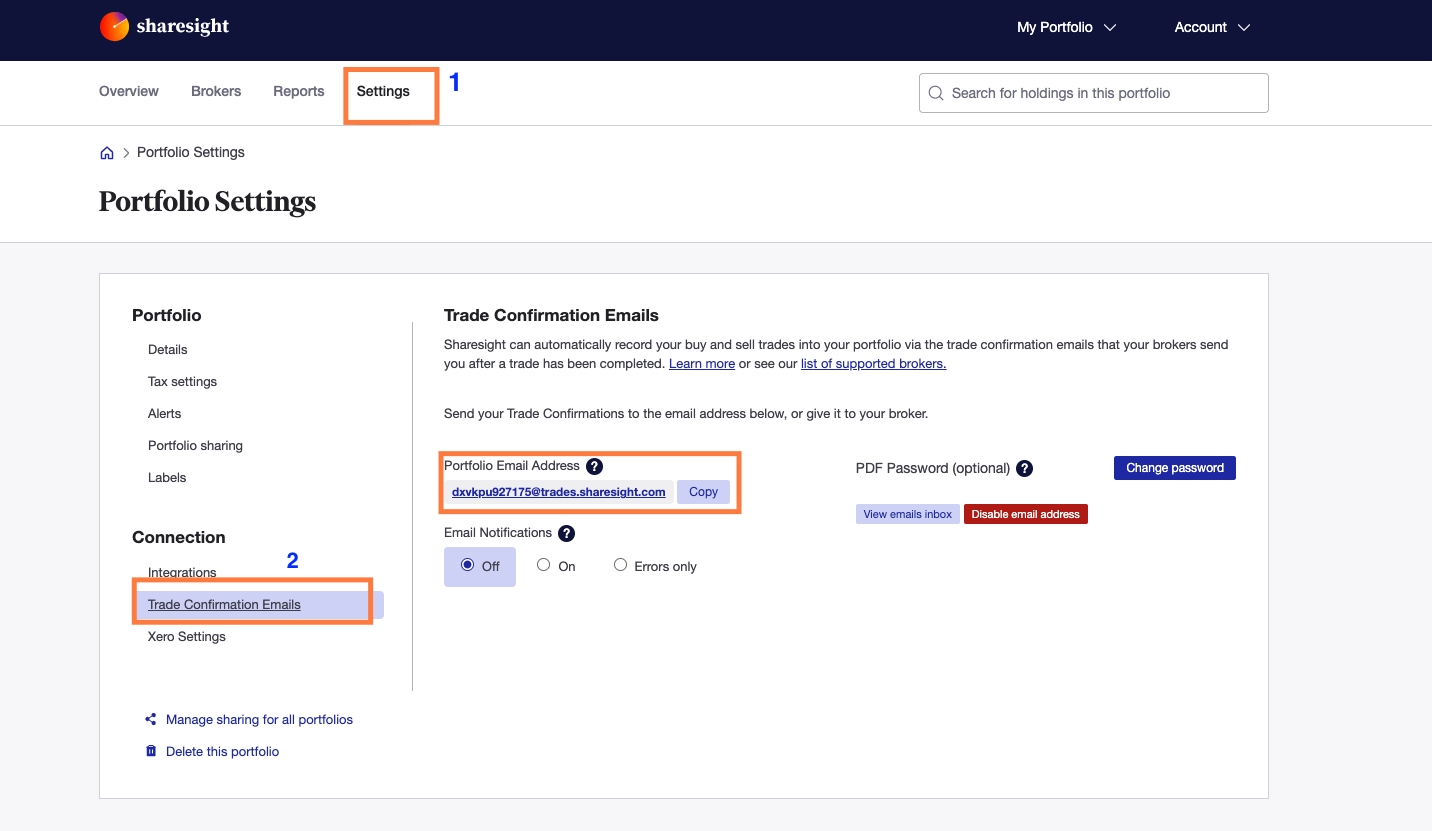This screenshot has width=1432, height=831.
Task: Open the Settings tab
Action: [x=383, y=91]
